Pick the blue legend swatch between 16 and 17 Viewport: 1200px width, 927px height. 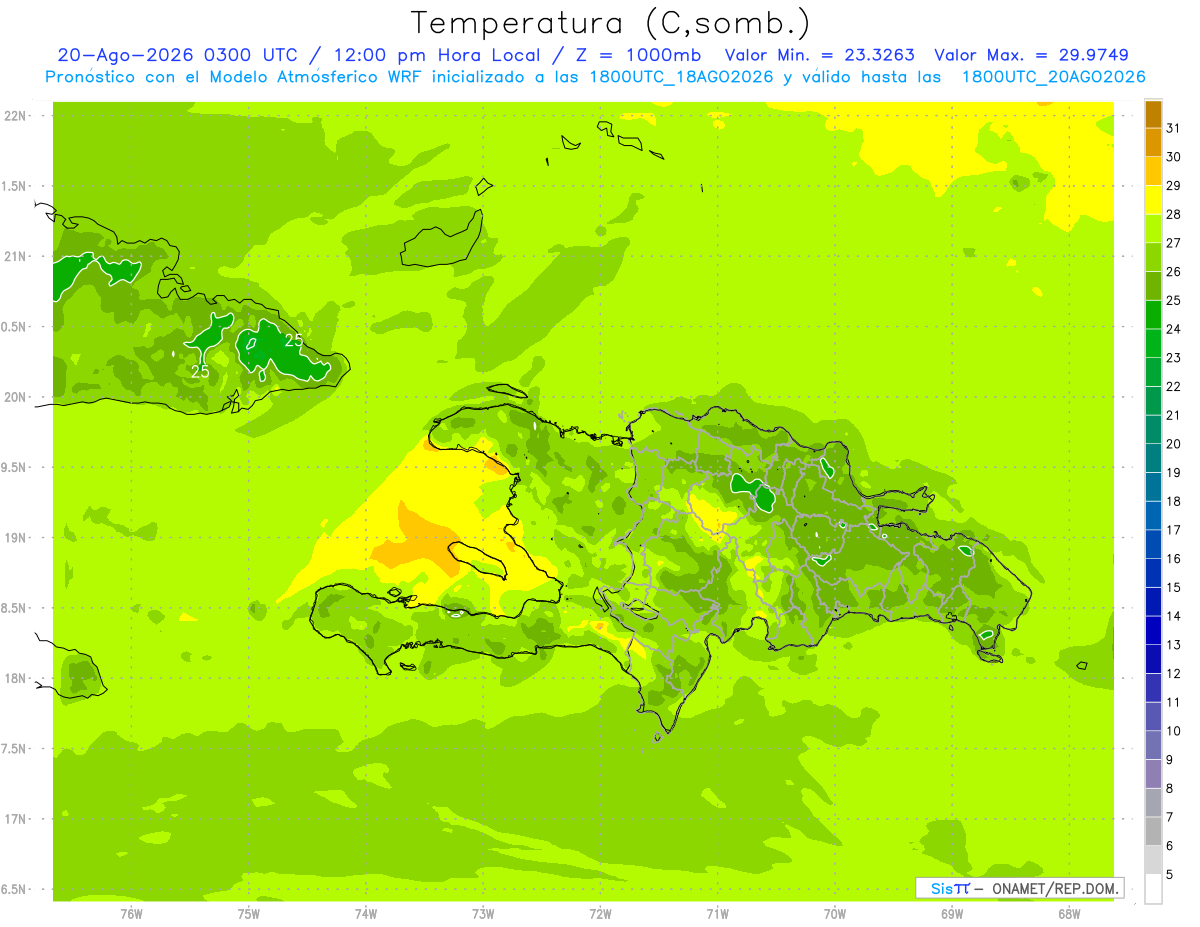click(1153, 543)
